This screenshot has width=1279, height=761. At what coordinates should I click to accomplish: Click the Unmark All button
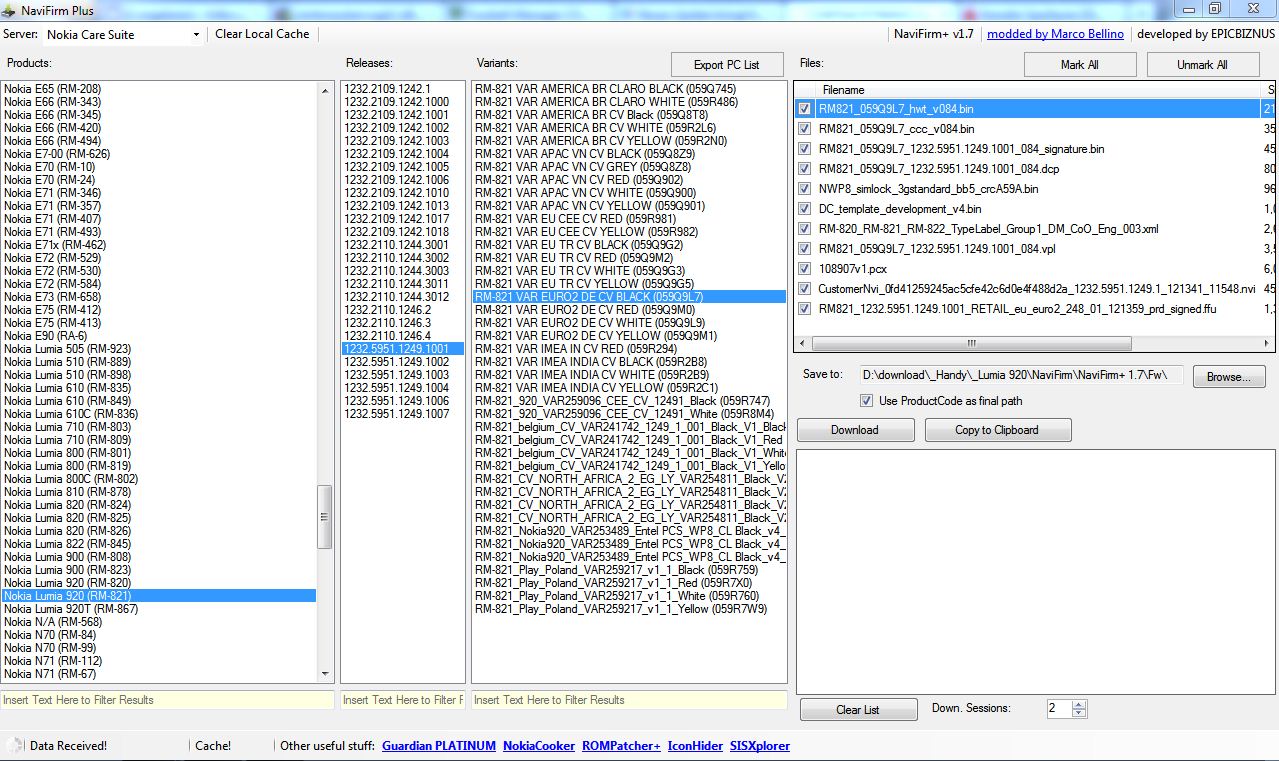point(1201,65)
